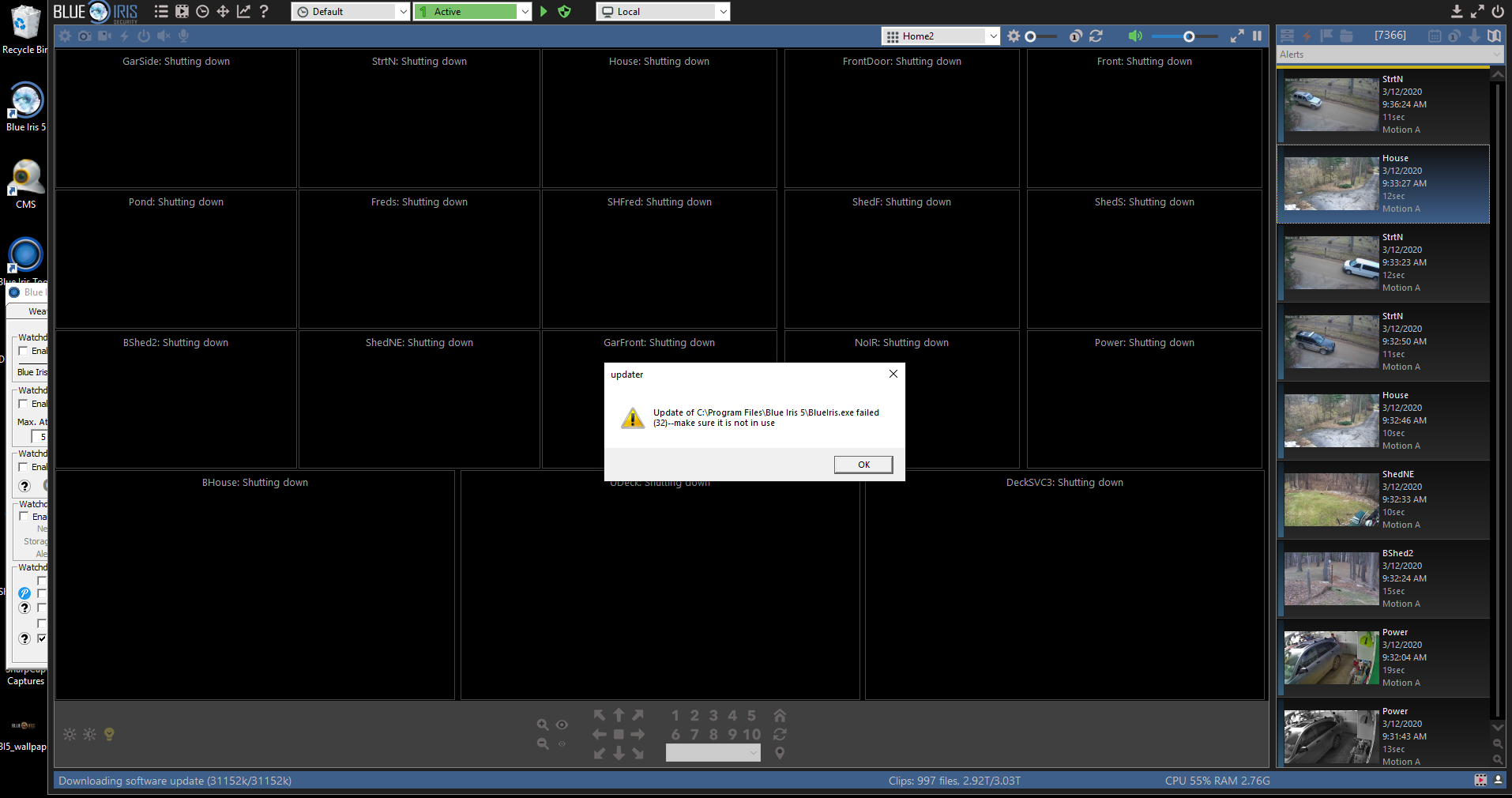Open calendar icon in alerts toolbar
This screenshot has height=798, width=1512.
(1435, 36)
